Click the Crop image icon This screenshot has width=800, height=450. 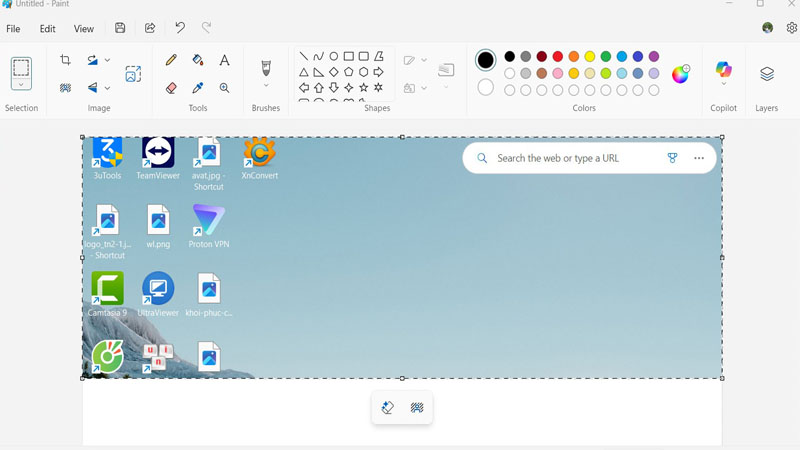point(66,61)
